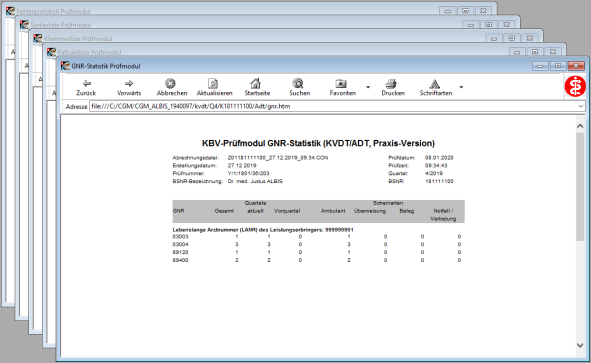Go back with the Zurück arrow

click(x=86, y=87)
